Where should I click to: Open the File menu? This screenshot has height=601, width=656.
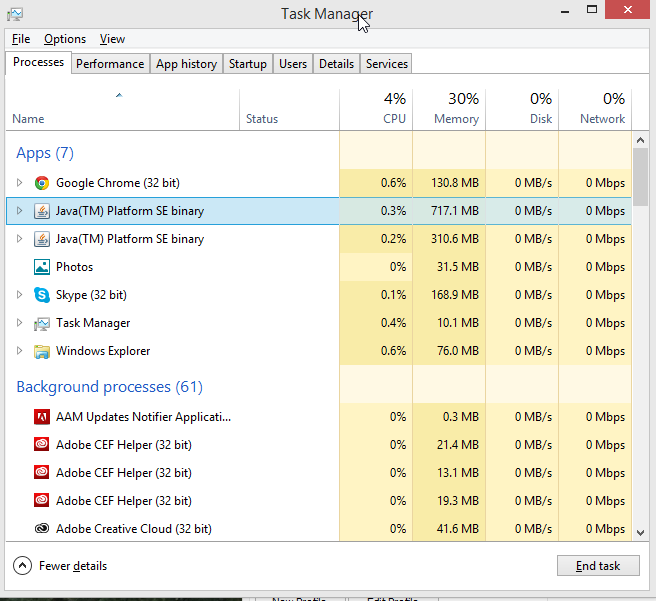pyautogui.click(x=21, y=39)
